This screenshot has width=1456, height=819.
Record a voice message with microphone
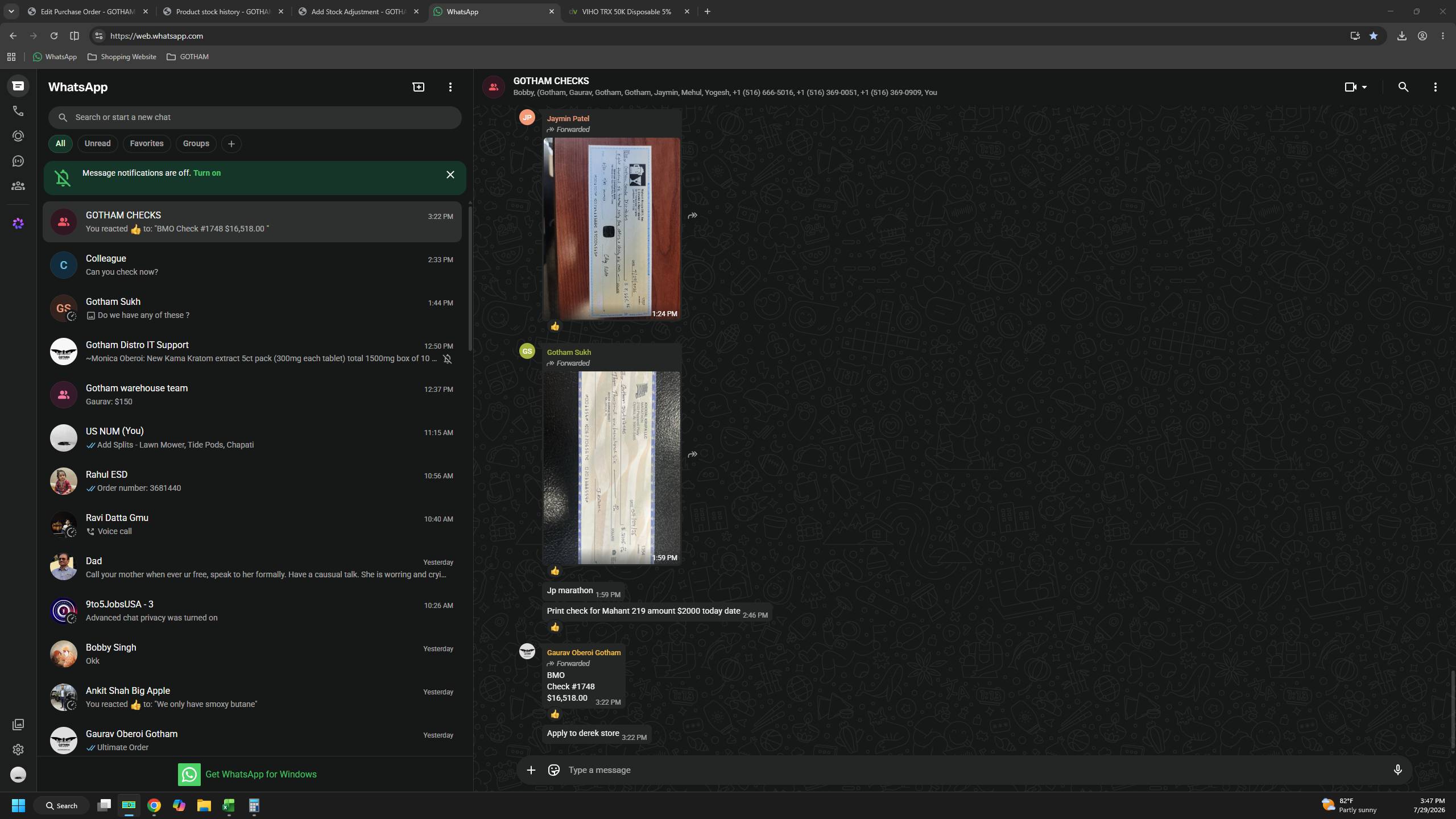click(1397, 770)
